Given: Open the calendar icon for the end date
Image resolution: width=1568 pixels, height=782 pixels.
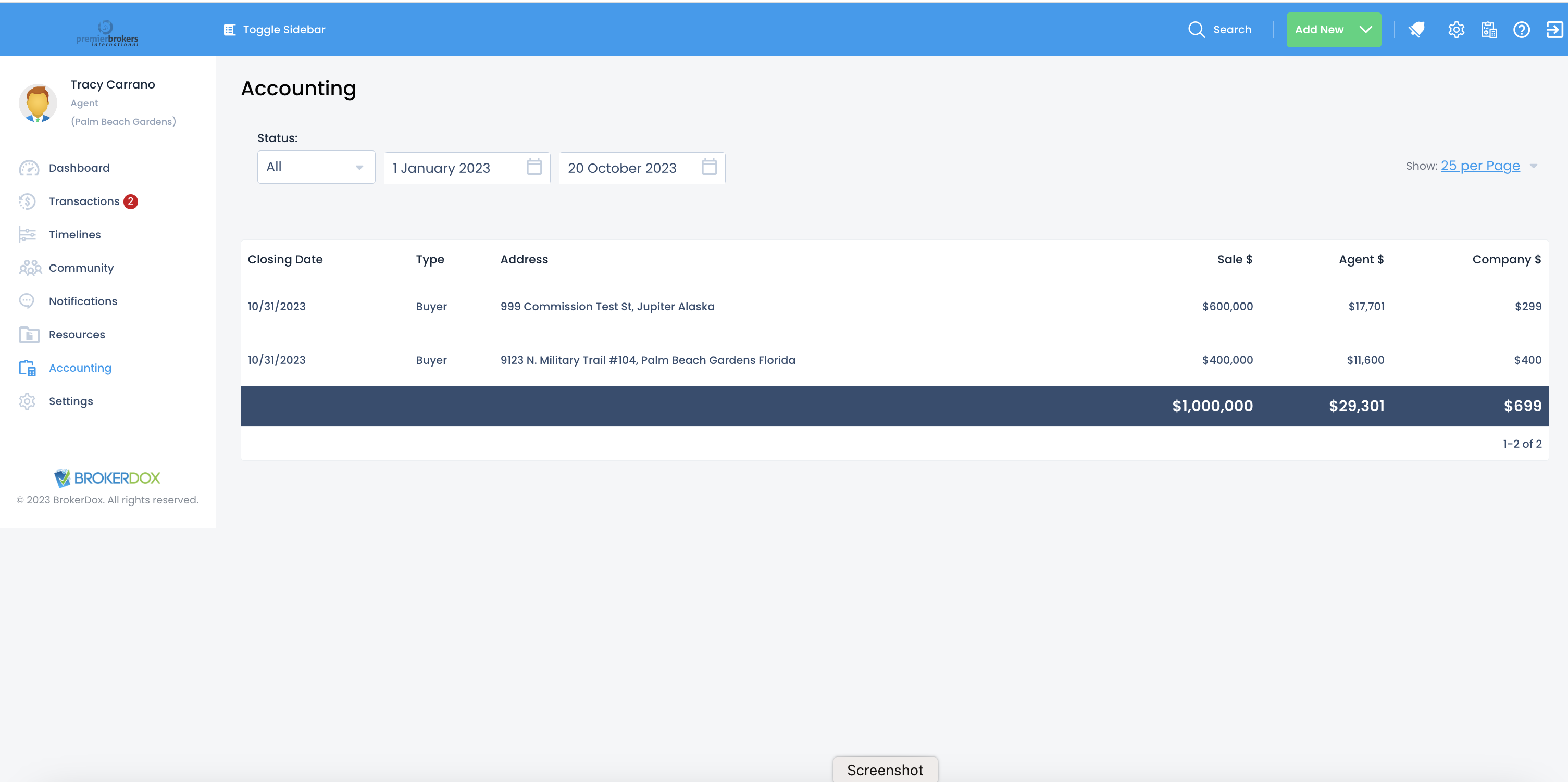Looking at the screenshot, I should (708, 167).
